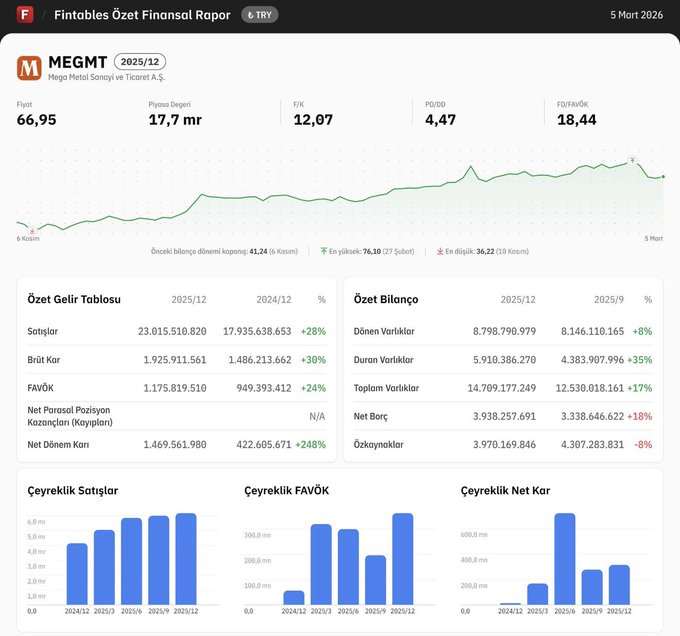Click the Piyasa Değeri value 17,7 mr
The height and width of the screenshot is (636, 680).
pyautogui.click(x=175, y=120)
